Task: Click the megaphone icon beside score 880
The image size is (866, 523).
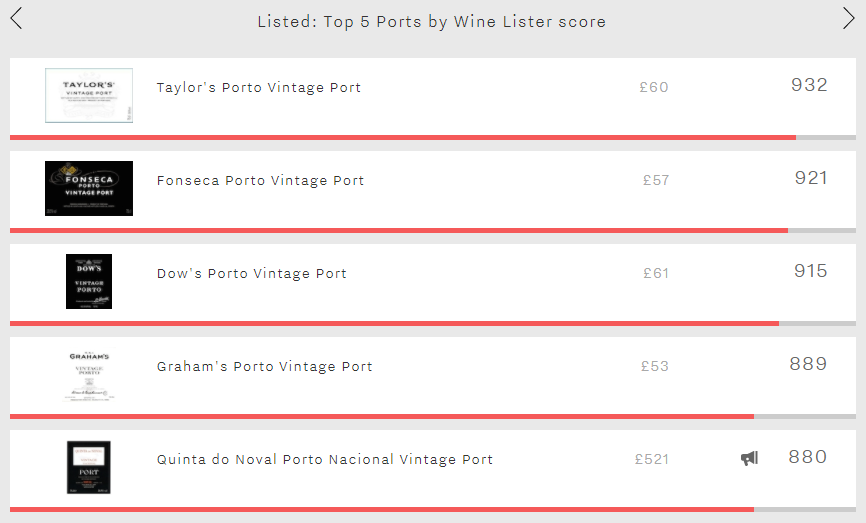Action: pyautogui.click(x=749, y=458)
